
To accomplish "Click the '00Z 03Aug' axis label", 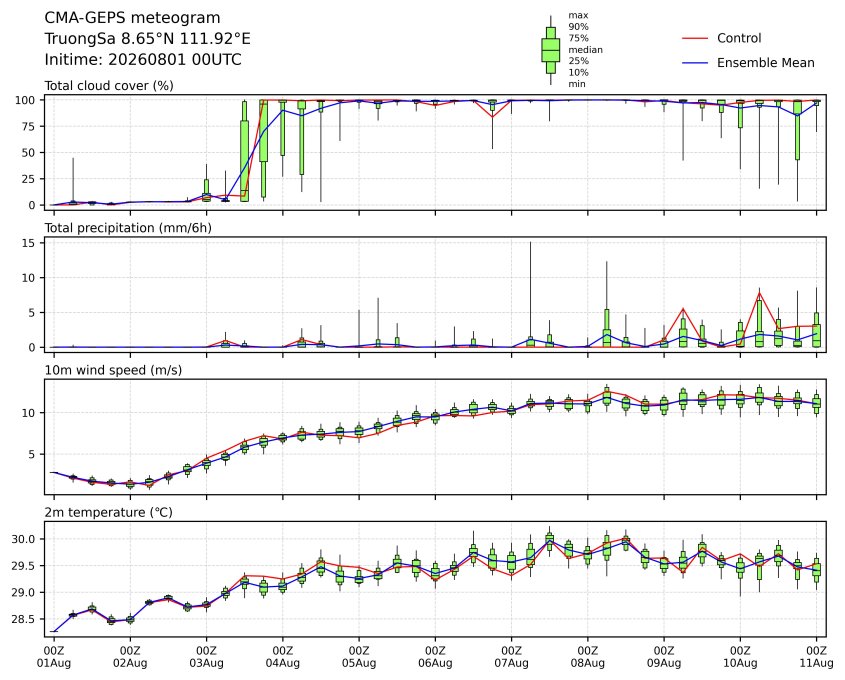I will [206, 657].
